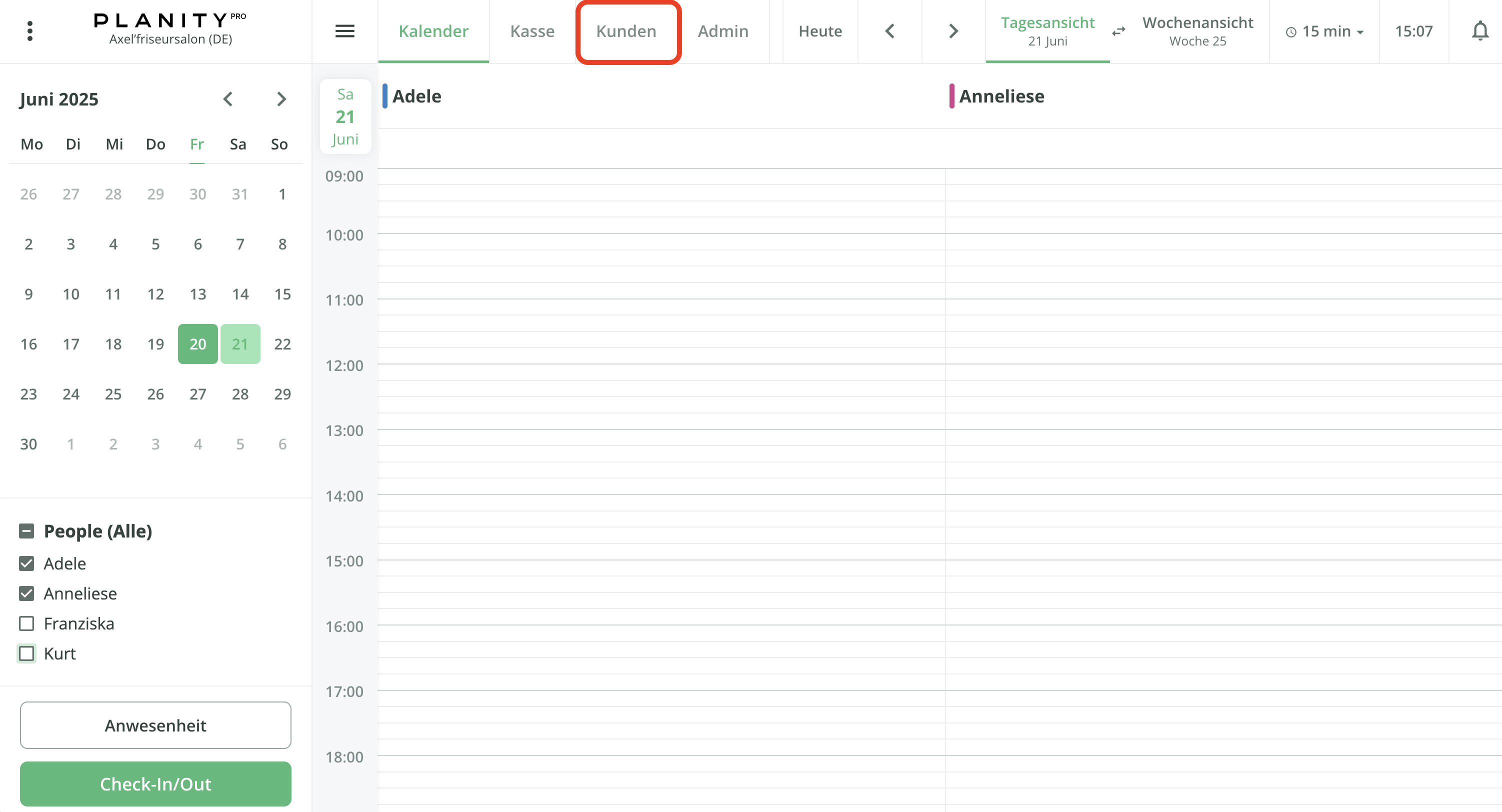Open the Kunden tab

point(626,31)
